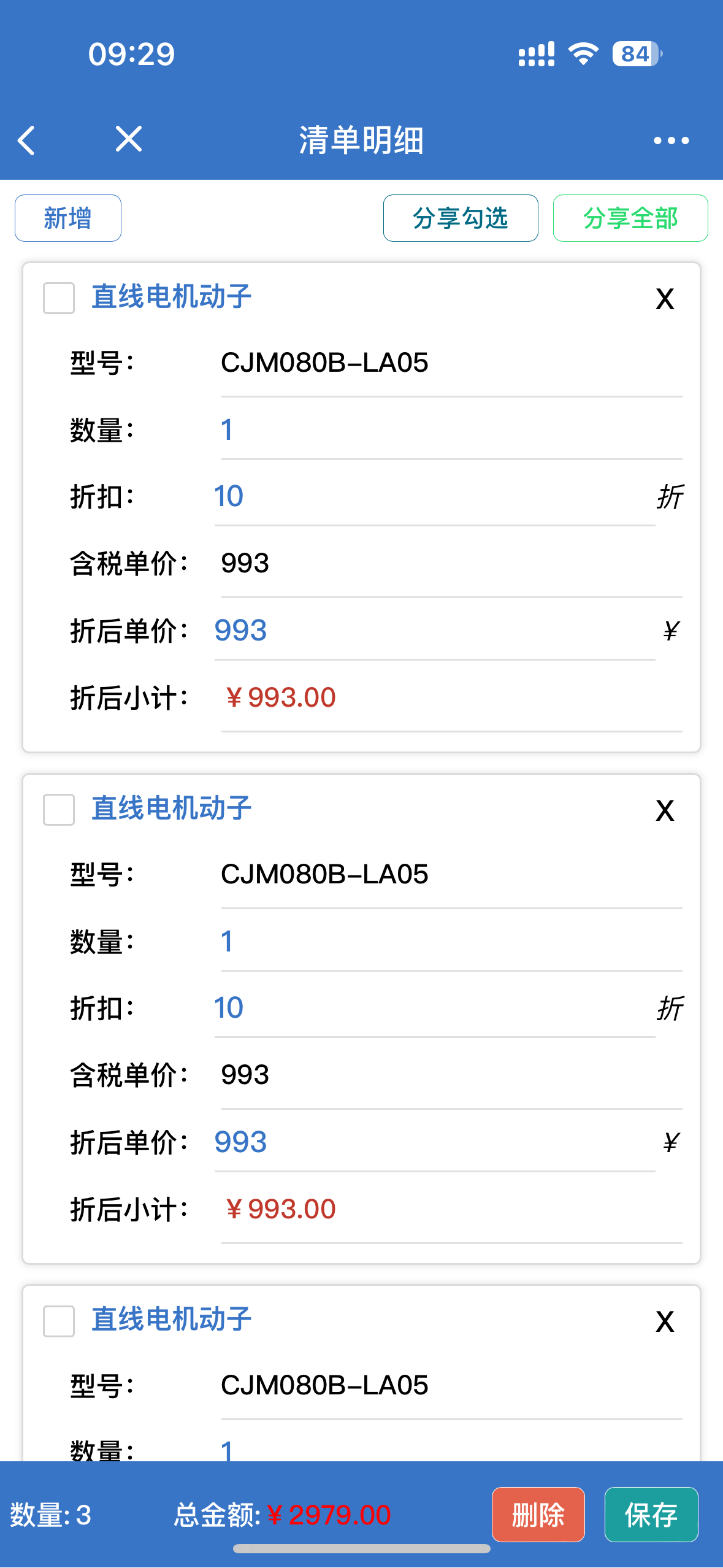Check the second 直线电机动子 item checkbox
The width and height of the screenshot is (723, 1568).
pyautogui.click(x=59, y=810)
